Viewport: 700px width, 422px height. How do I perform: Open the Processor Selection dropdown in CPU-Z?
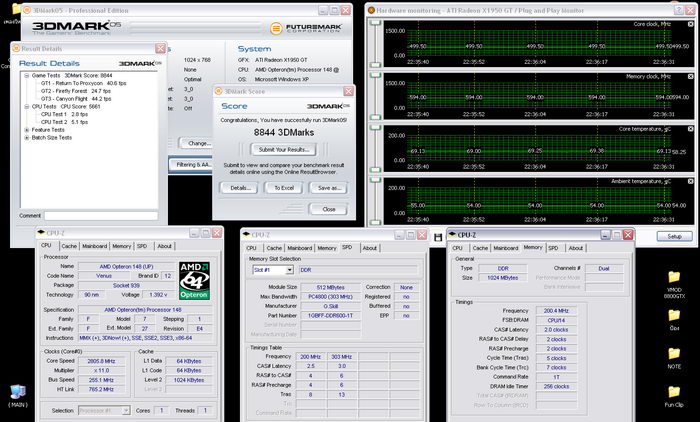point(126,410)
